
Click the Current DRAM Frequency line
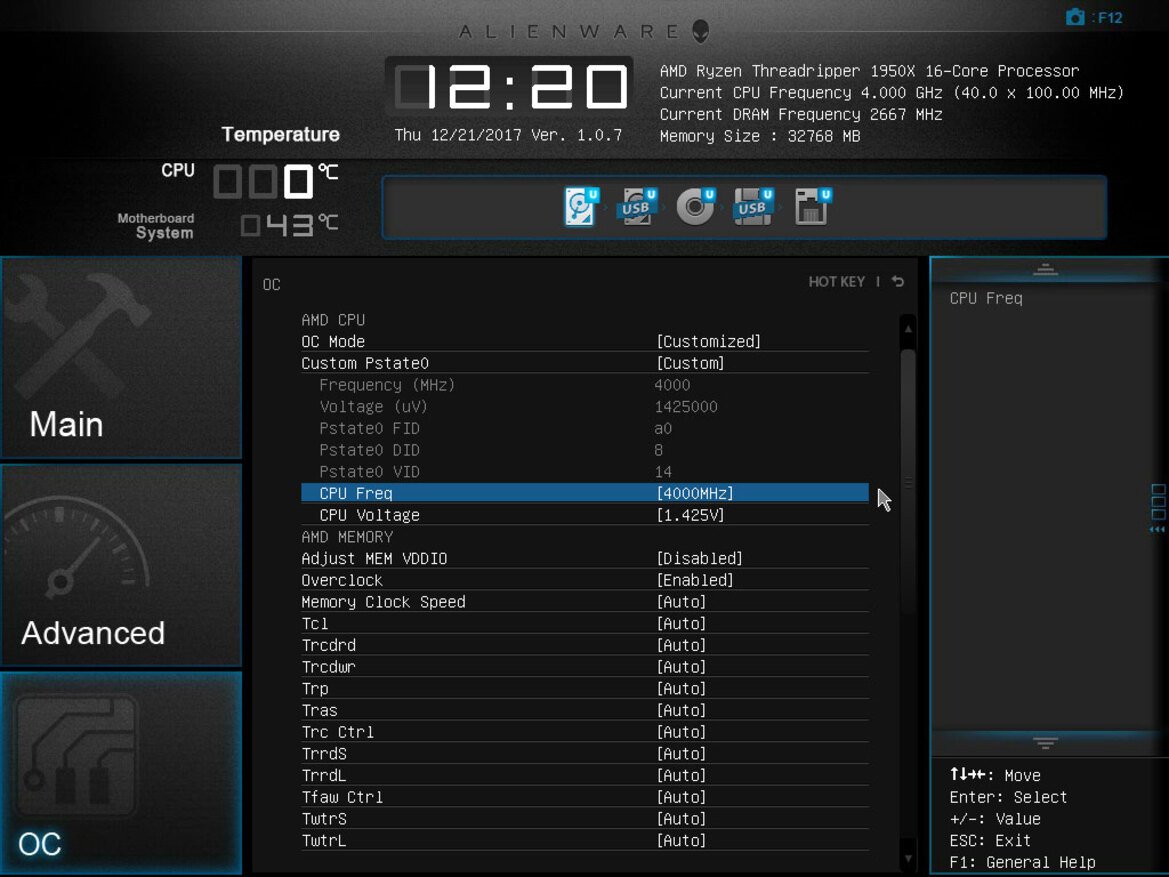801,114
